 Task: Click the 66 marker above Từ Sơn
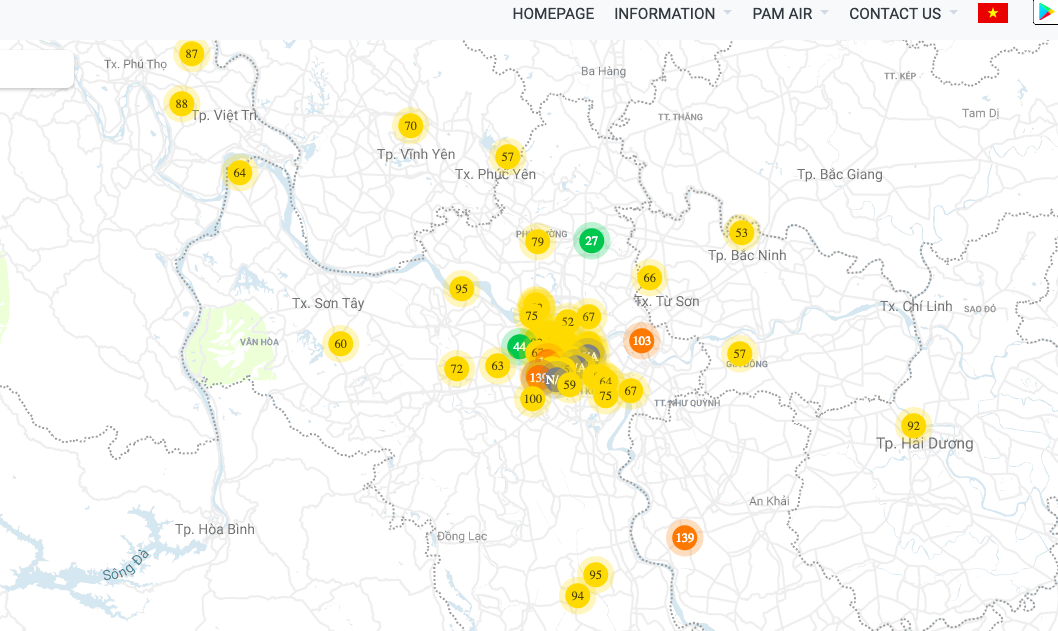coord(650,278)
